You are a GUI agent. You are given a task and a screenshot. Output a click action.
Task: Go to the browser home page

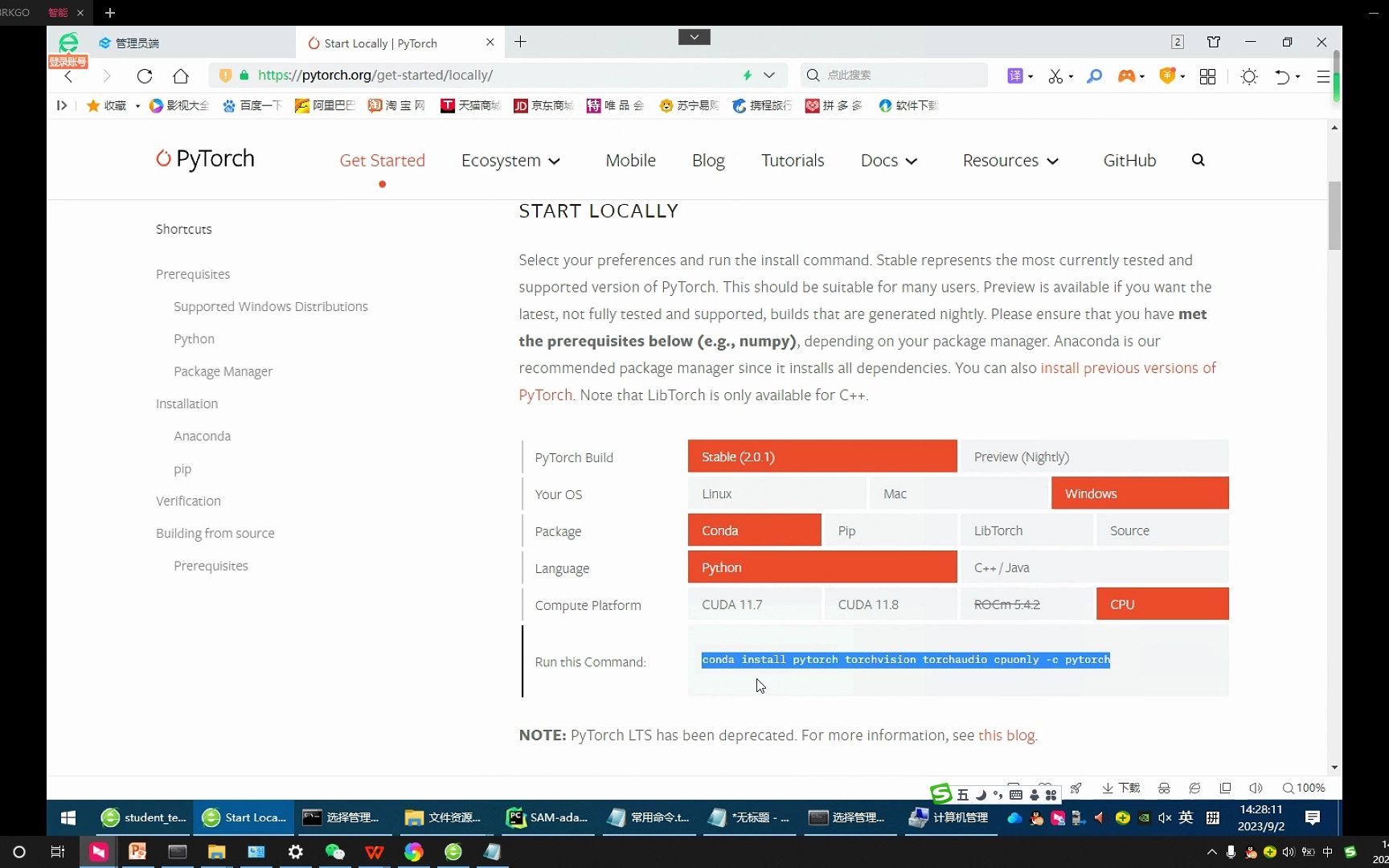click(x=181, y=76)
